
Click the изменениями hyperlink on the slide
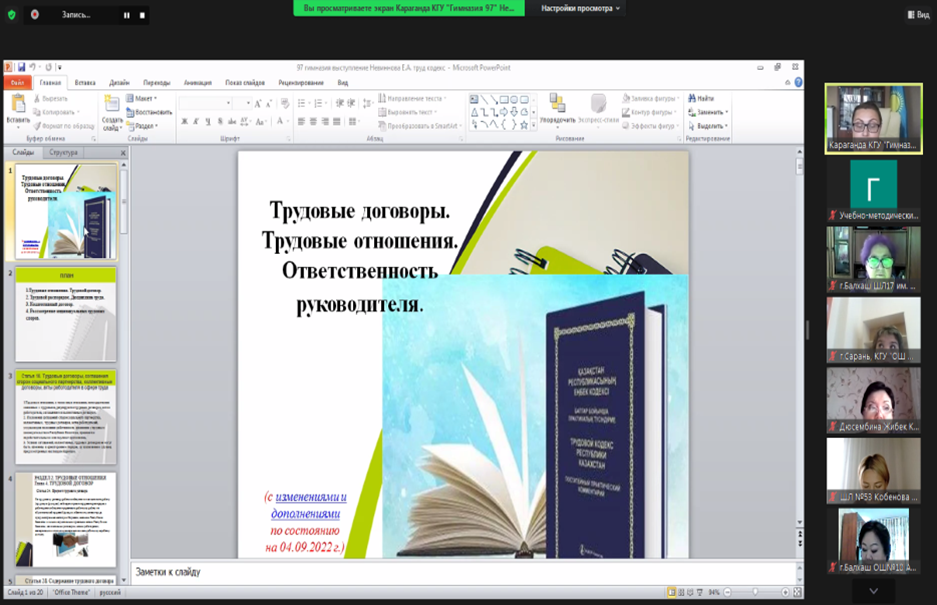coord(311,497)
